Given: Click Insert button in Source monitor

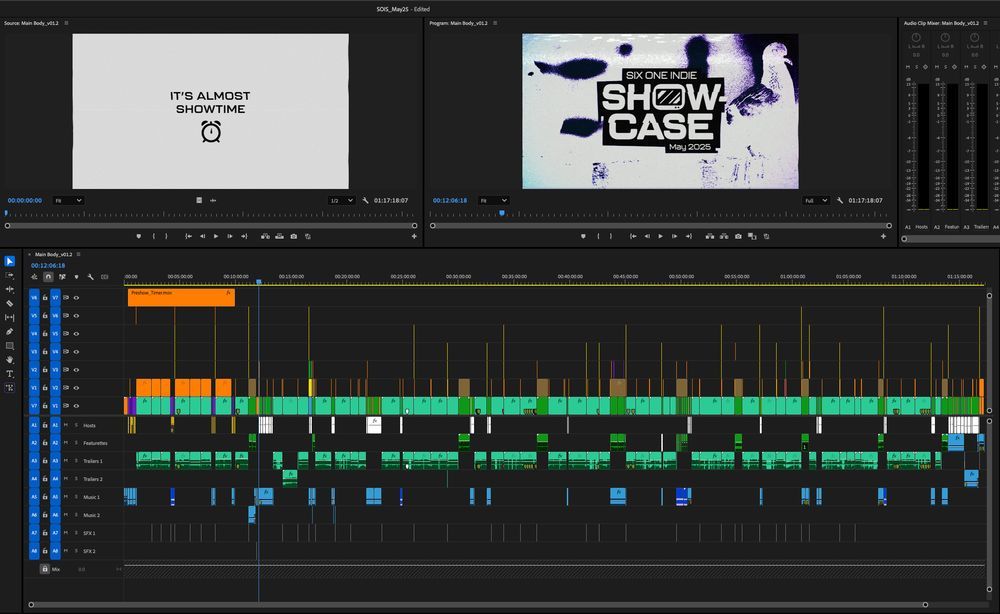Looking at the screenshot, I should coord(265,236).
